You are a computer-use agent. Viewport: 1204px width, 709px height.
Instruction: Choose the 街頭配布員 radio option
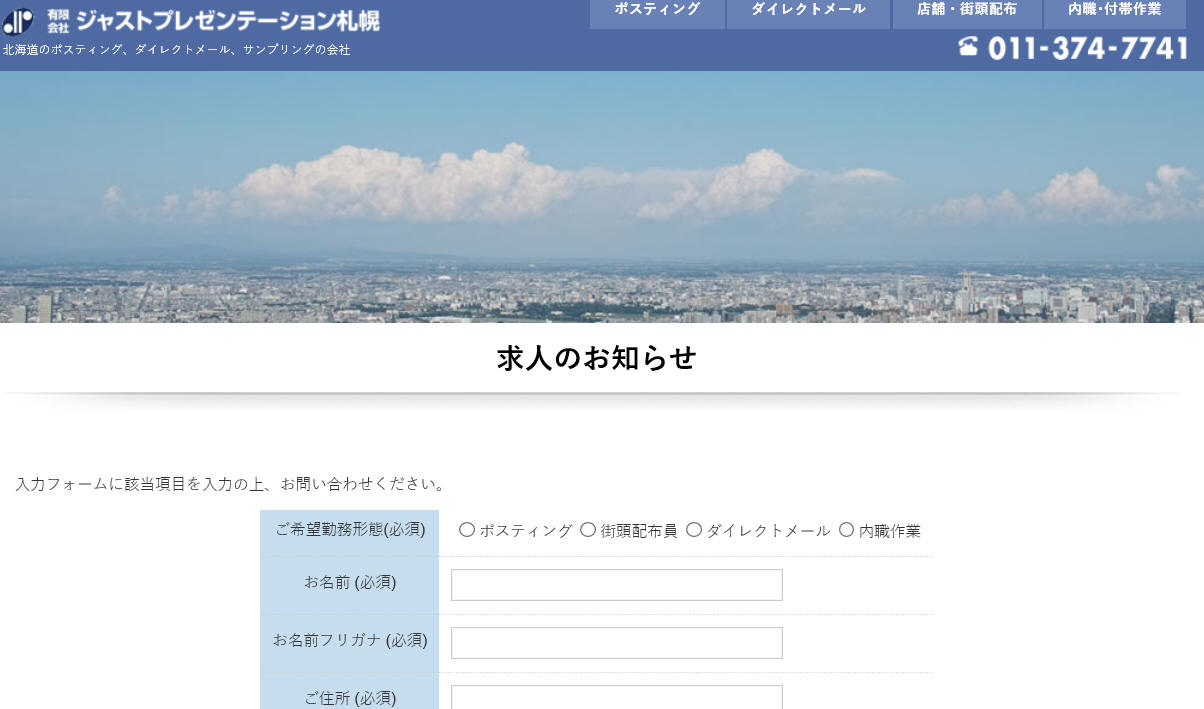coord(588,530)
